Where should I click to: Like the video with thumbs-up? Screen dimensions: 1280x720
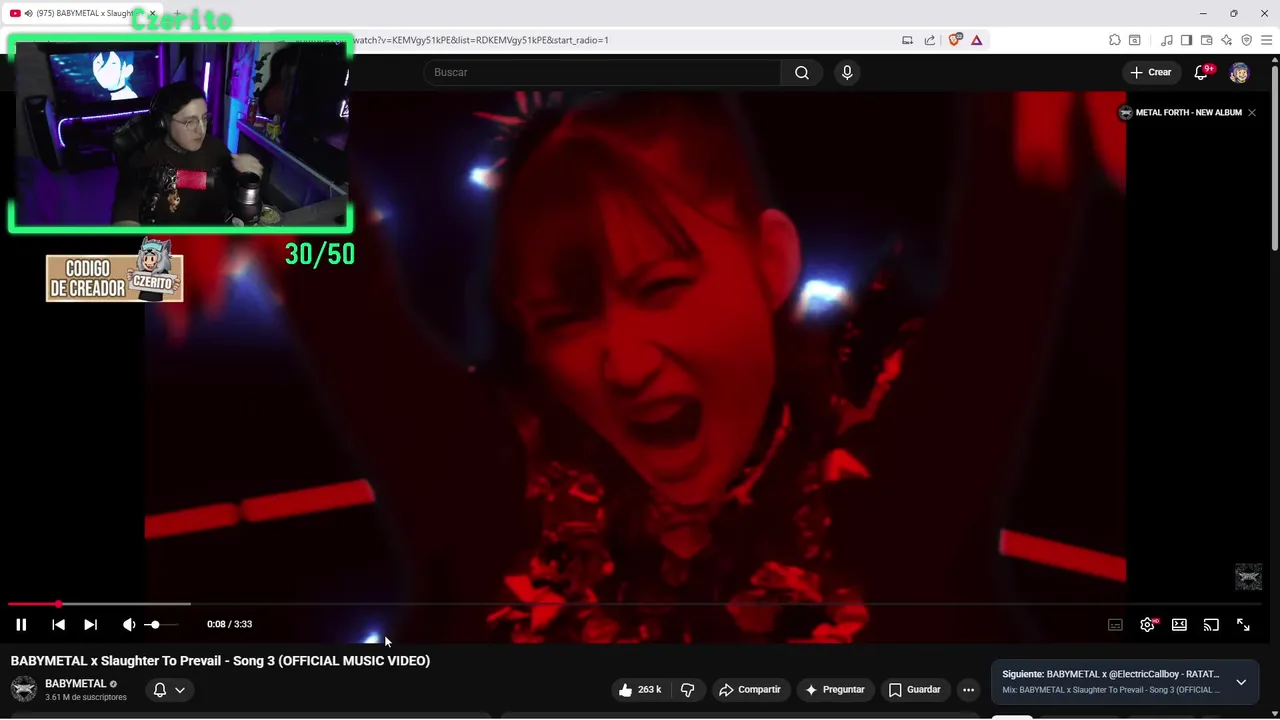pos(639,689)
